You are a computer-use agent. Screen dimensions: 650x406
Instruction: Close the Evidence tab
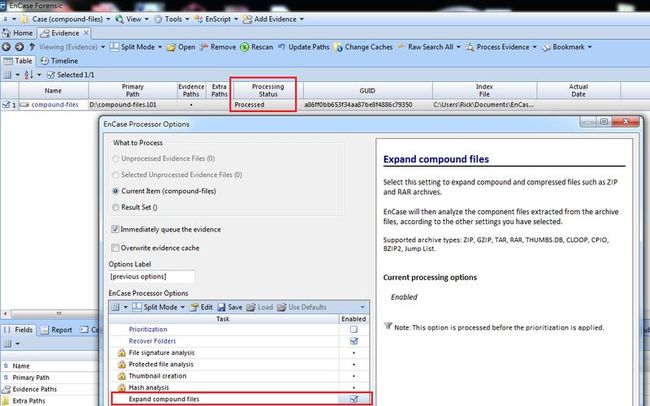point(86,32)
